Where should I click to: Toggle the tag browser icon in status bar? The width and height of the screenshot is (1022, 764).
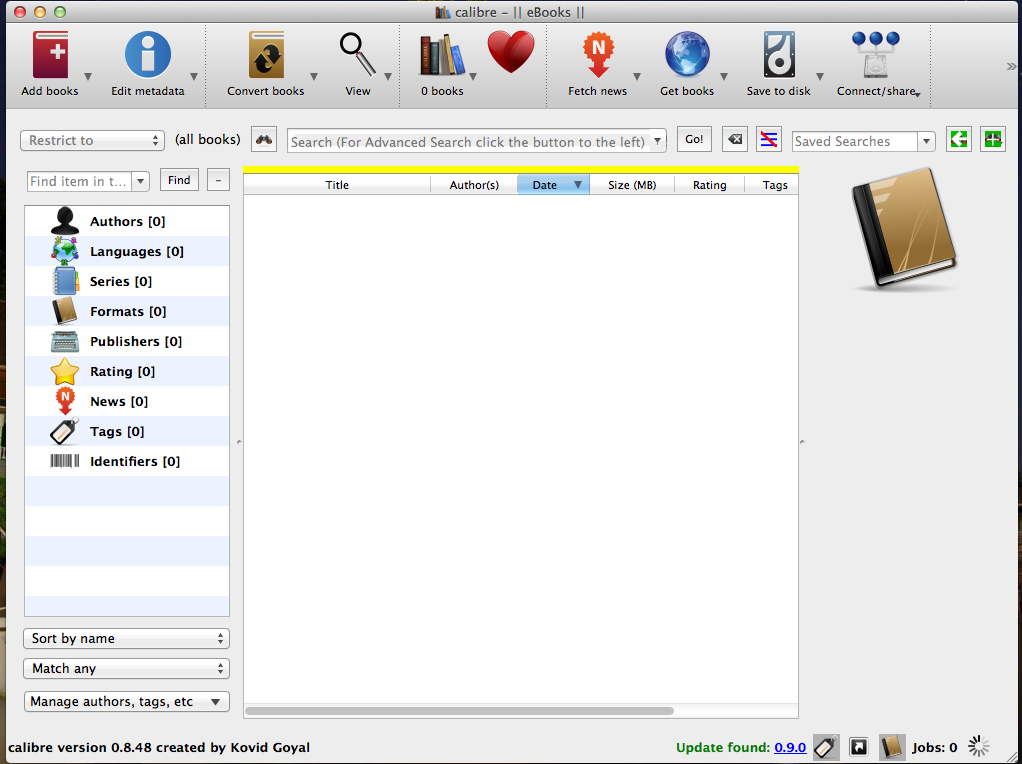826,747
